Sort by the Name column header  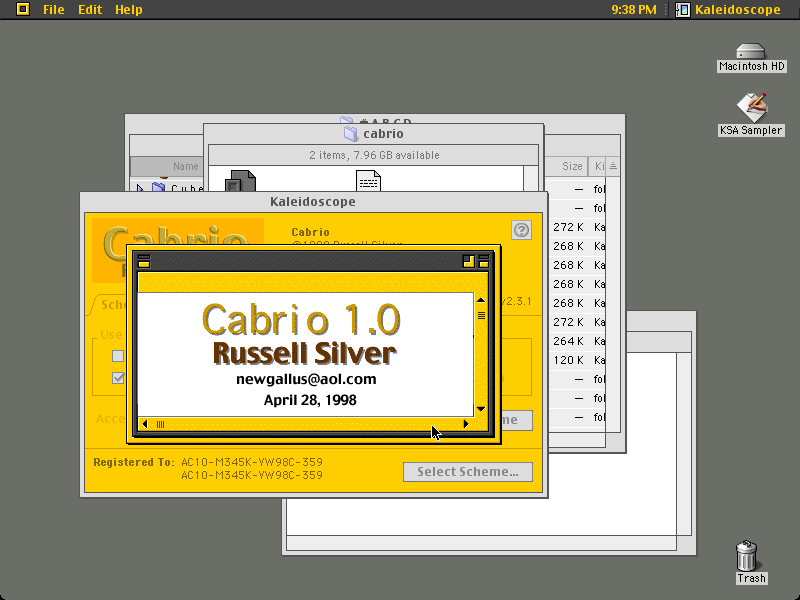tap(167, 166)
